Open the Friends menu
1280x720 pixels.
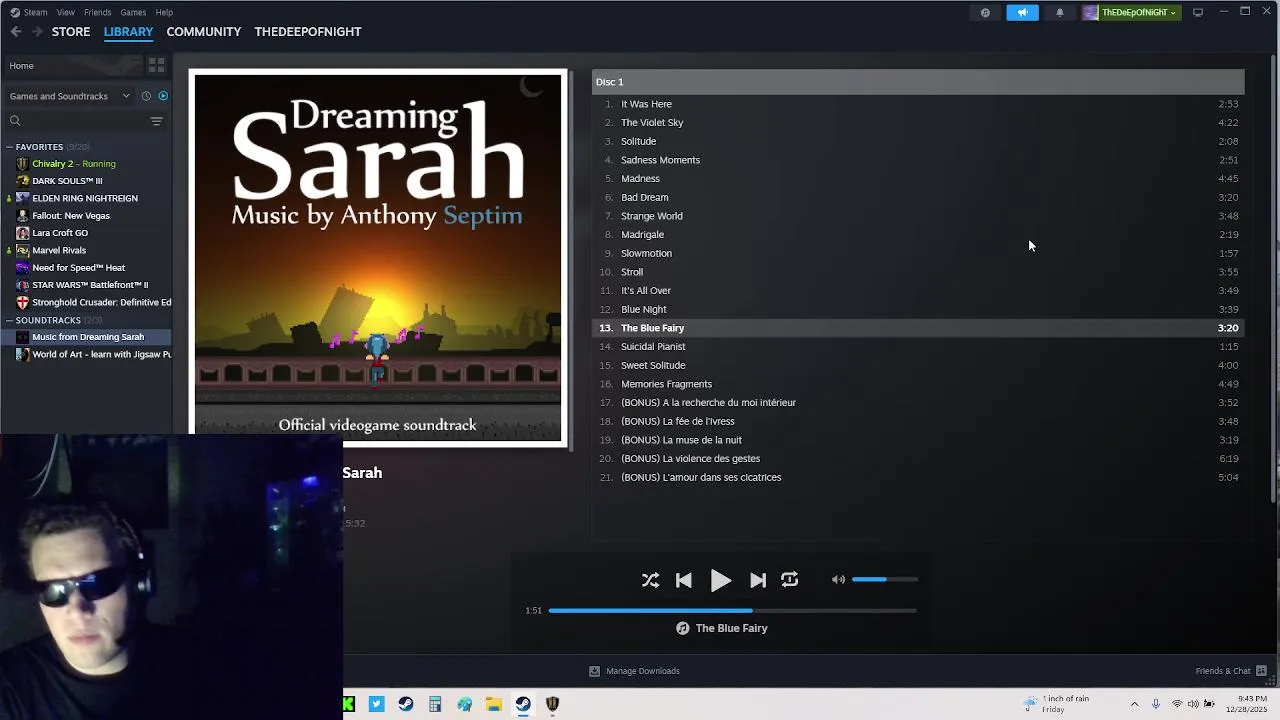[98, 12]
